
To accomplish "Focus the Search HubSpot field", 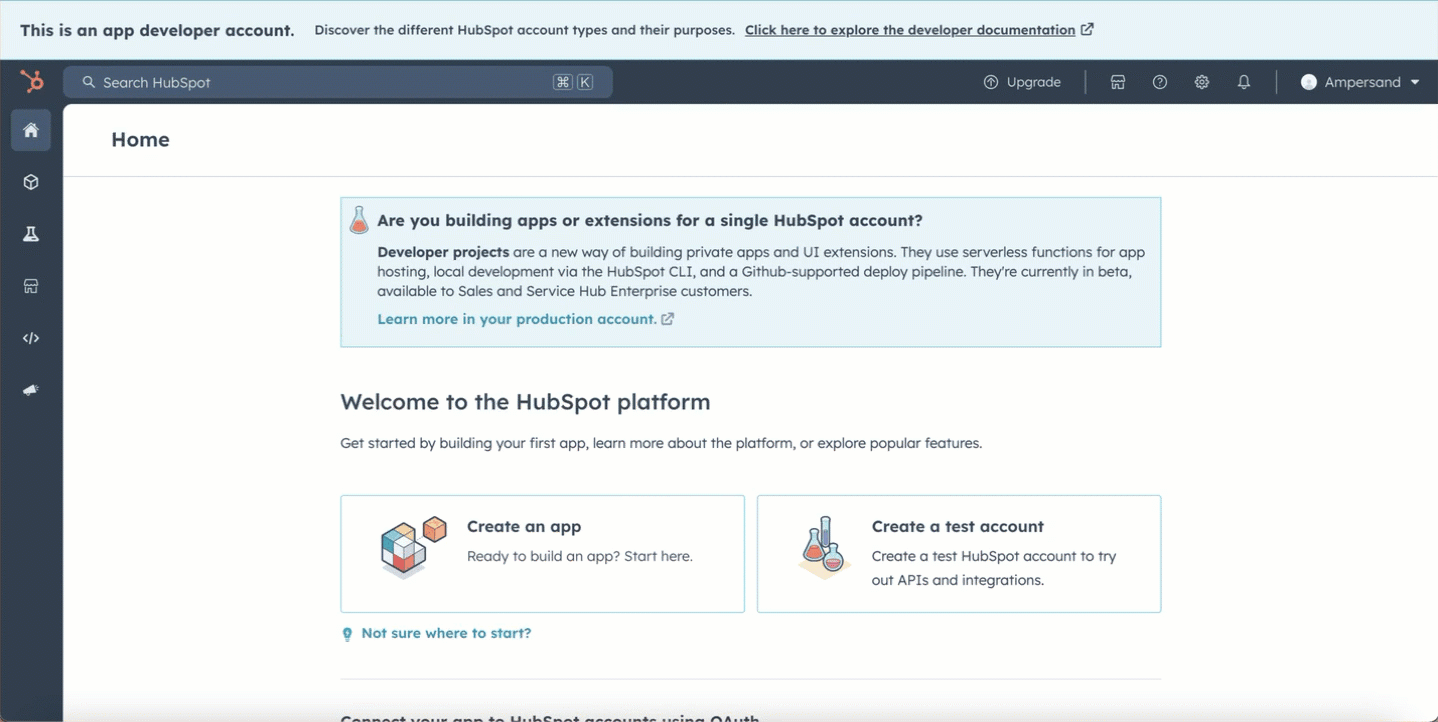I will click(338, 82).
